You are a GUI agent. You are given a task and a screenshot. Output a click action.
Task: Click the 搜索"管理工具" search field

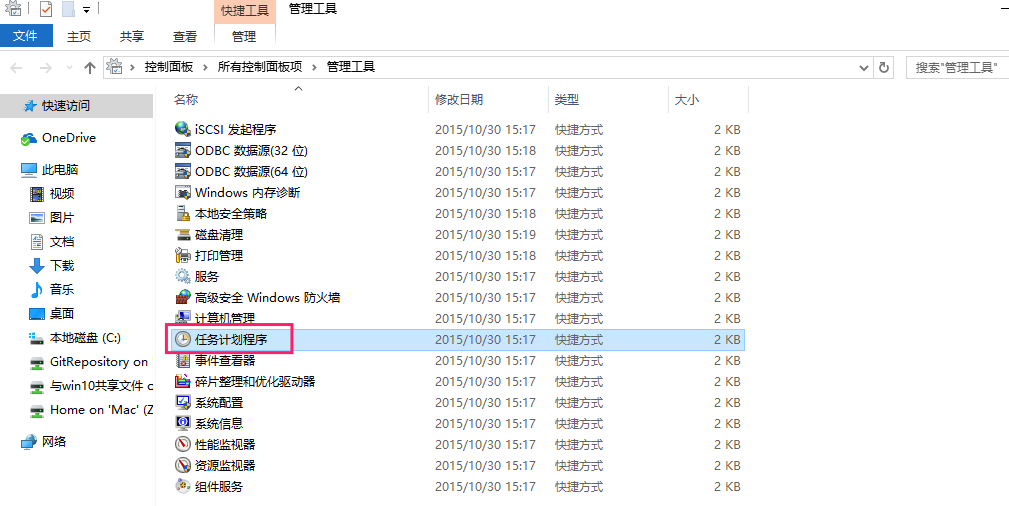[x=958, y=67]
